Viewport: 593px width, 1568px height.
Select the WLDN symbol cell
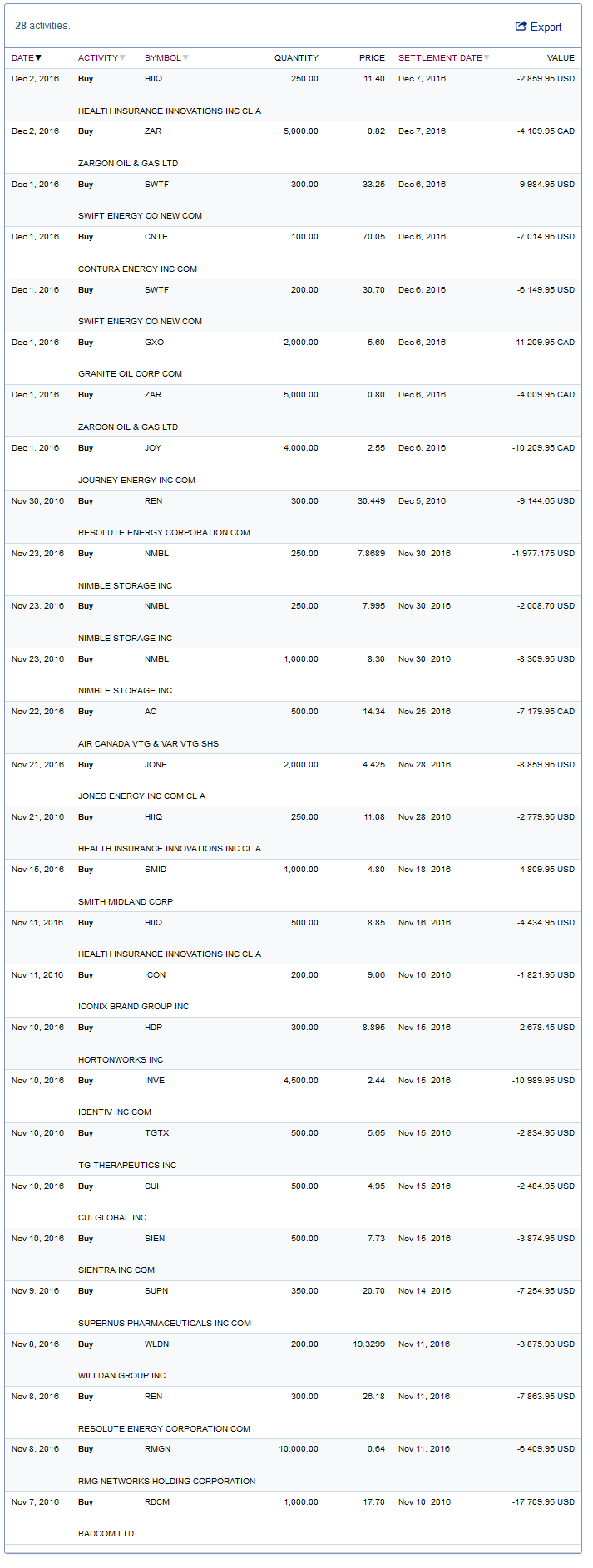pos(156,1344)
